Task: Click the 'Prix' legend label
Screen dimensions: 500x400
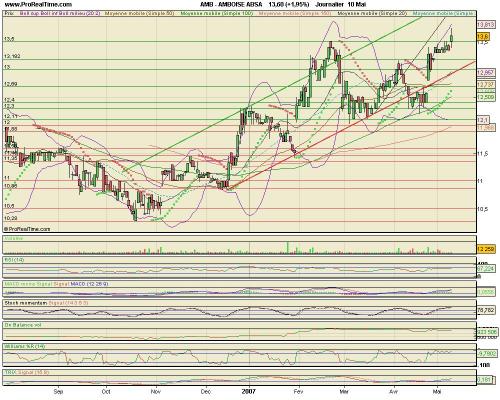Action: pyautogui.click(x=8, y=14)
